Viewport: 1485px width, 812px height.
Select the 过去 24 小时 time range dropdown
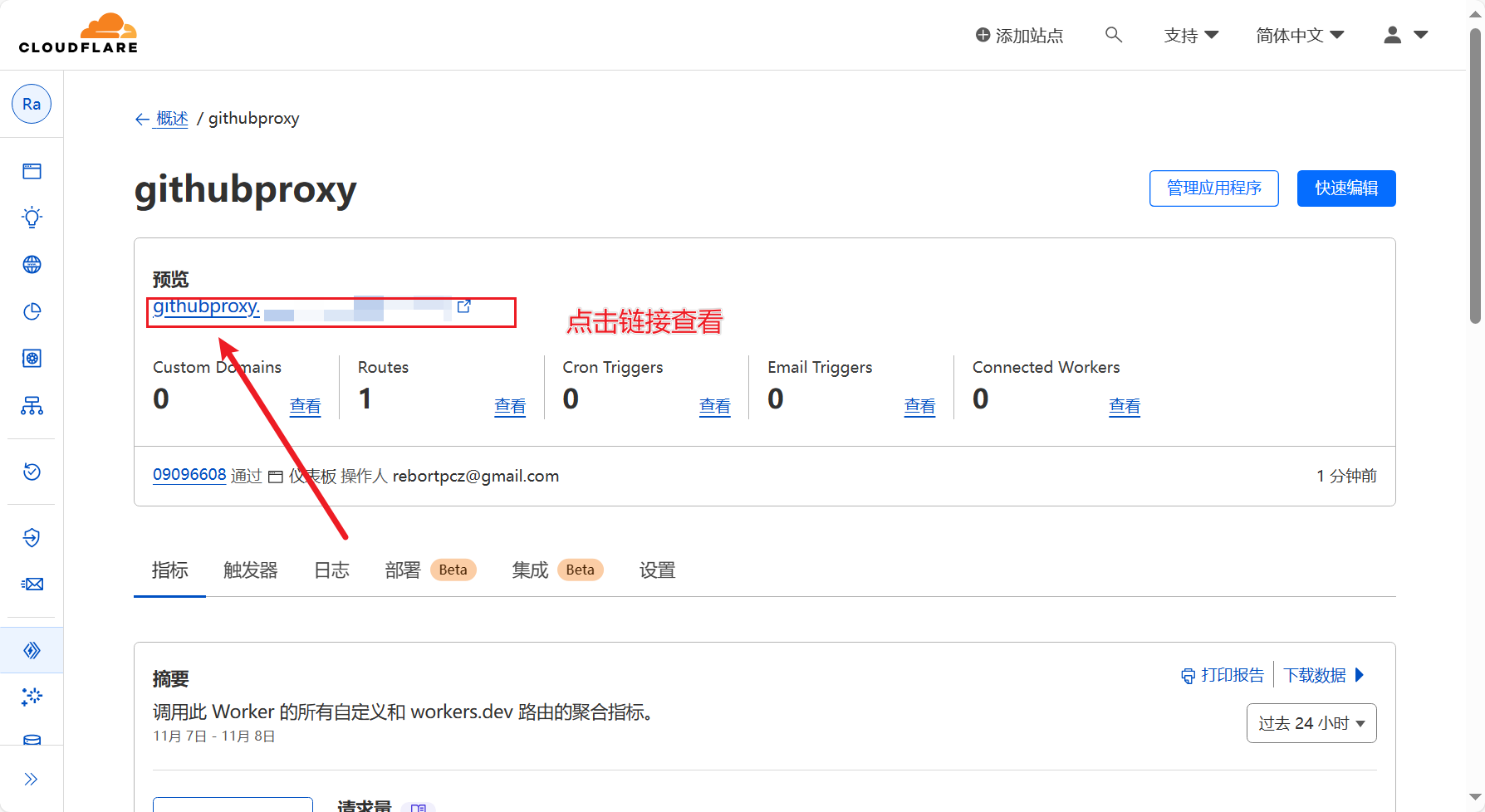[x=1311, y=723]
